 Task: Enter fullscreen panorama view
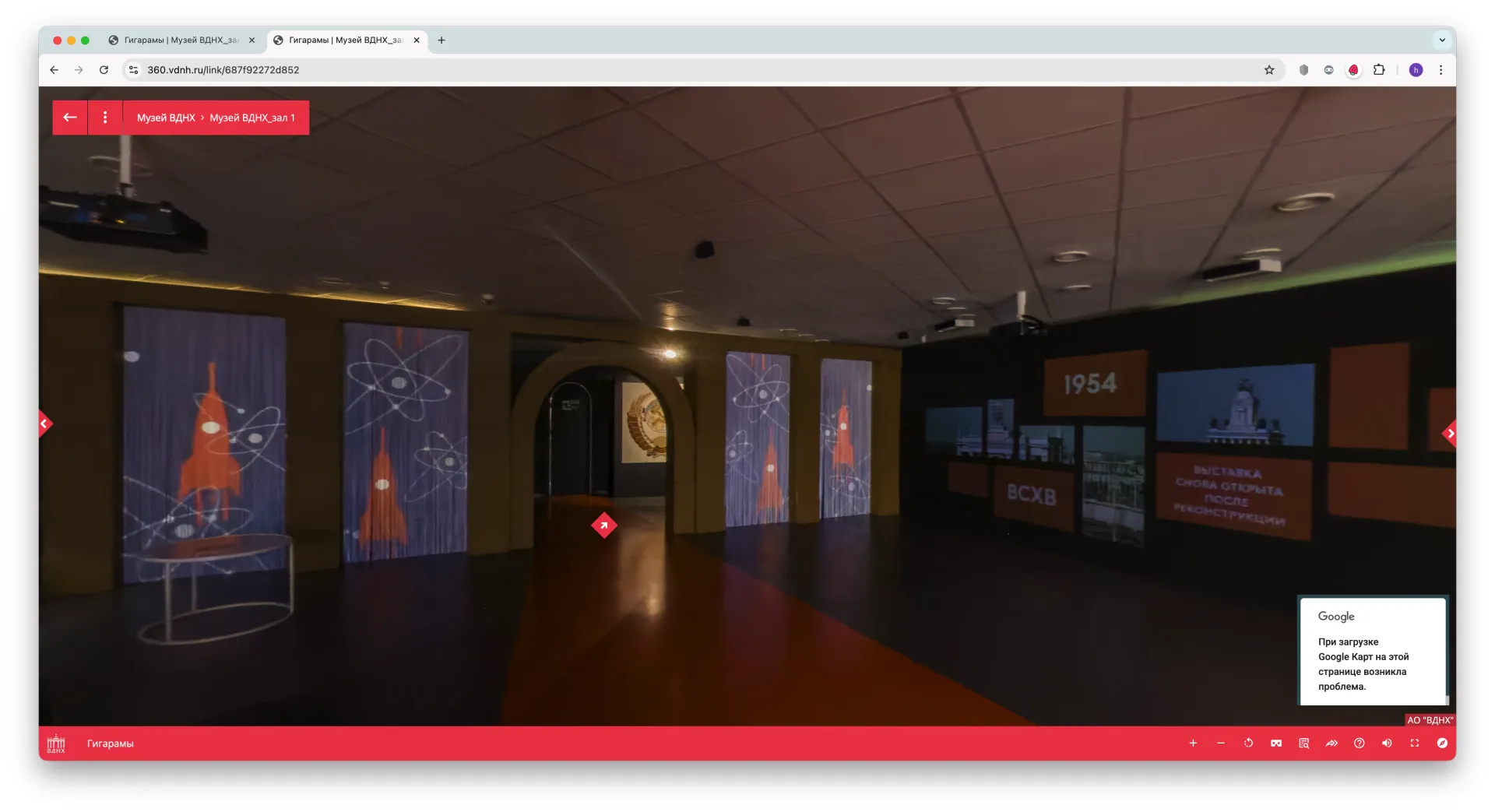pyautogui.click(x=1414, y=743)
